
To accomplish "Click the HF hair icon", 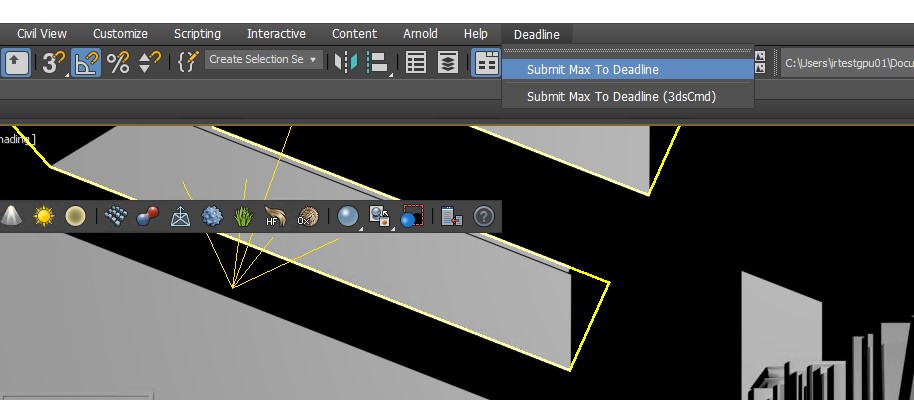I will [x=275, y=216].
